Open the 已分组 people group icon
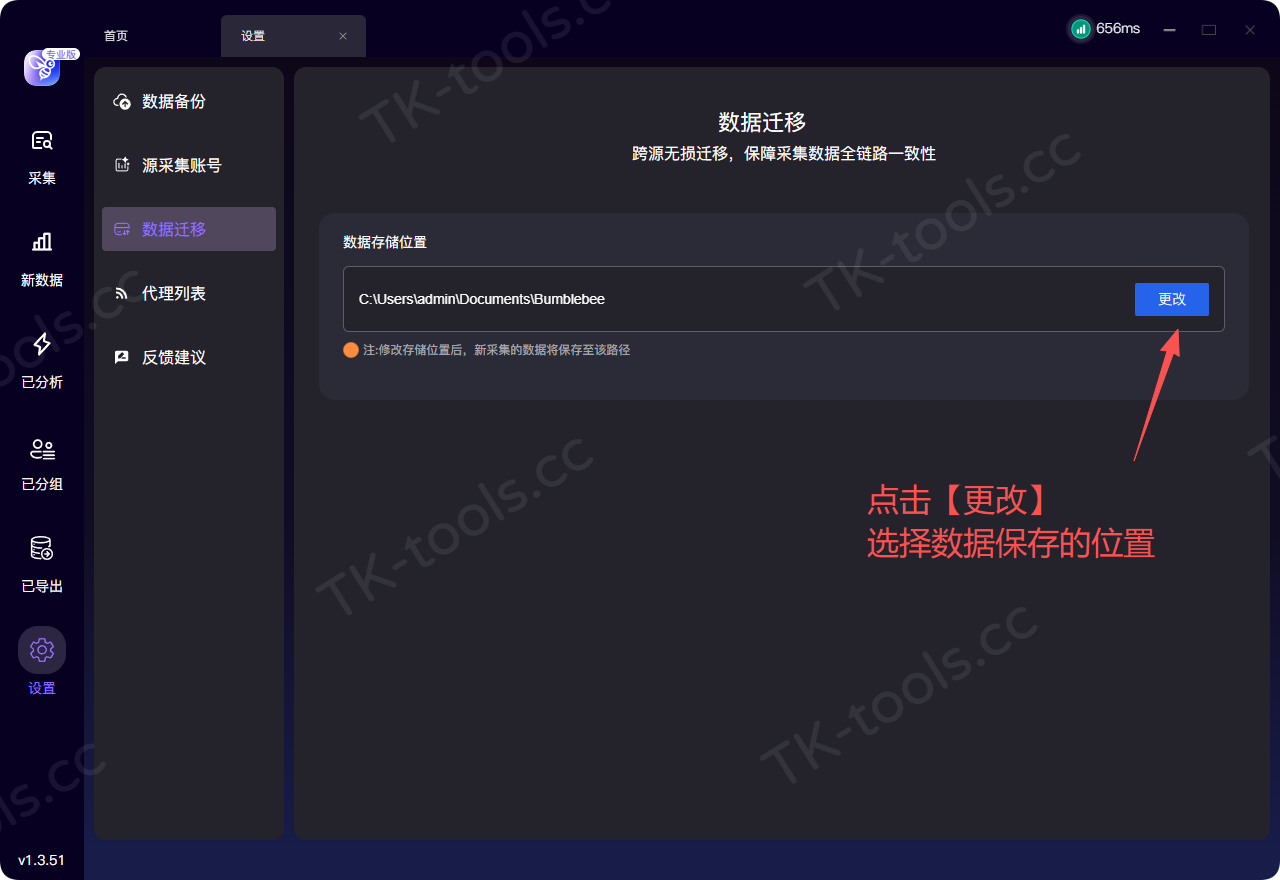 tap(42, 448)
